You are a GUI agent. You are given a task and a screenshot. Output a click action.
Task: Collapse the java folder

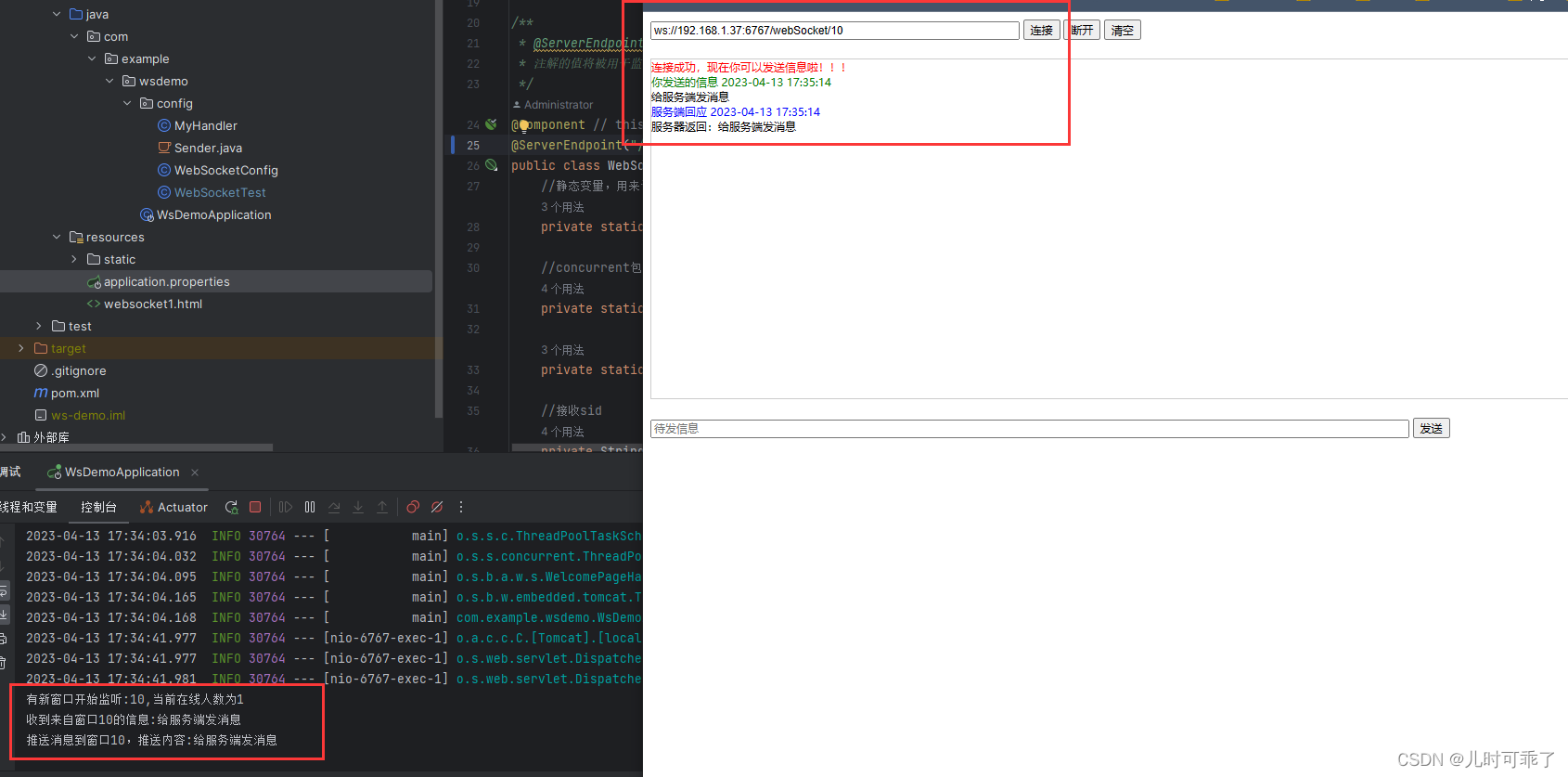click(57, 14)
